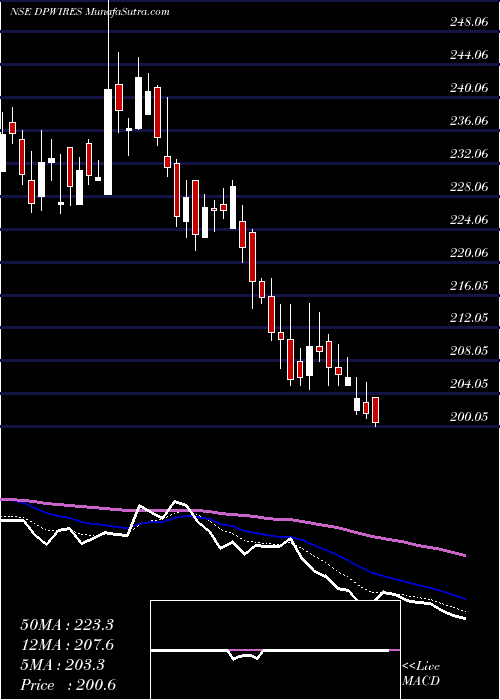
Task: Click the 200.05 price axis label
Action: [x=467, y=417]
